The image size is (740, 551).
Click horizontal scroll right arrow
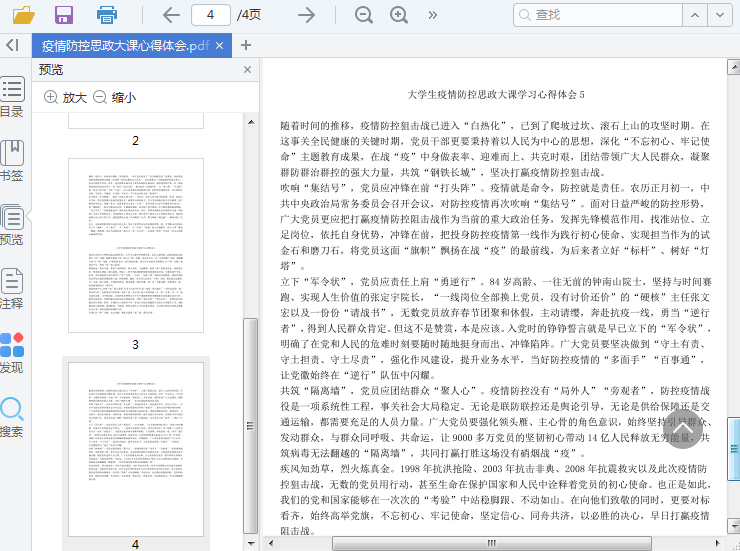pos(717,543)
